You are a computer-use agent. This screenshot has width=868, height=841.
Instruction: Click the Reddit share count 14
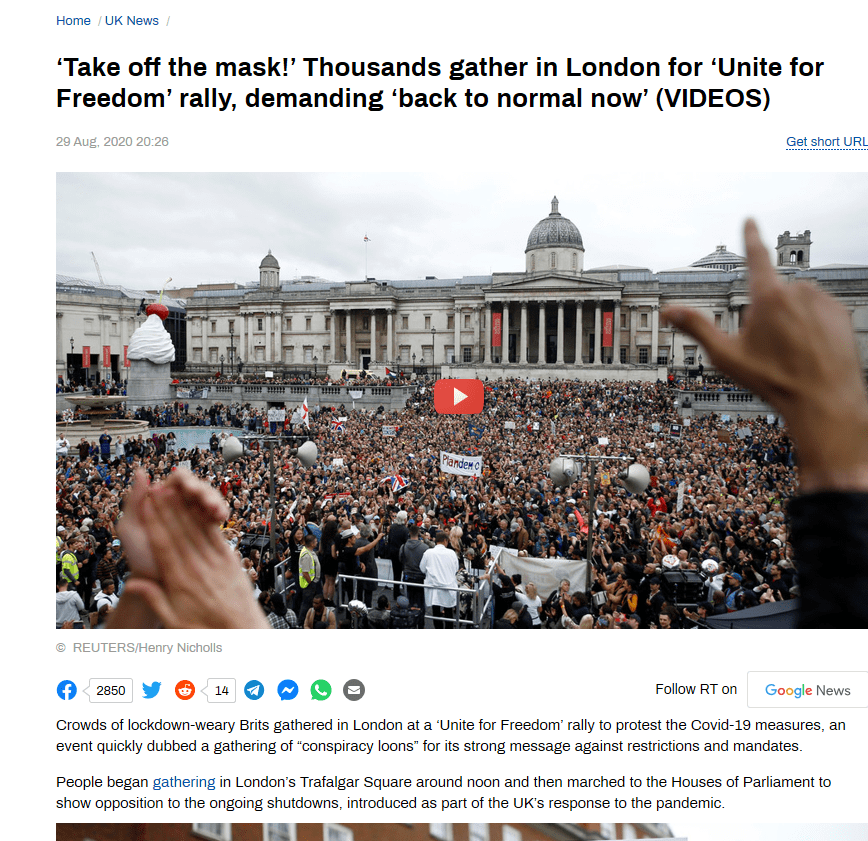point(221,690)
